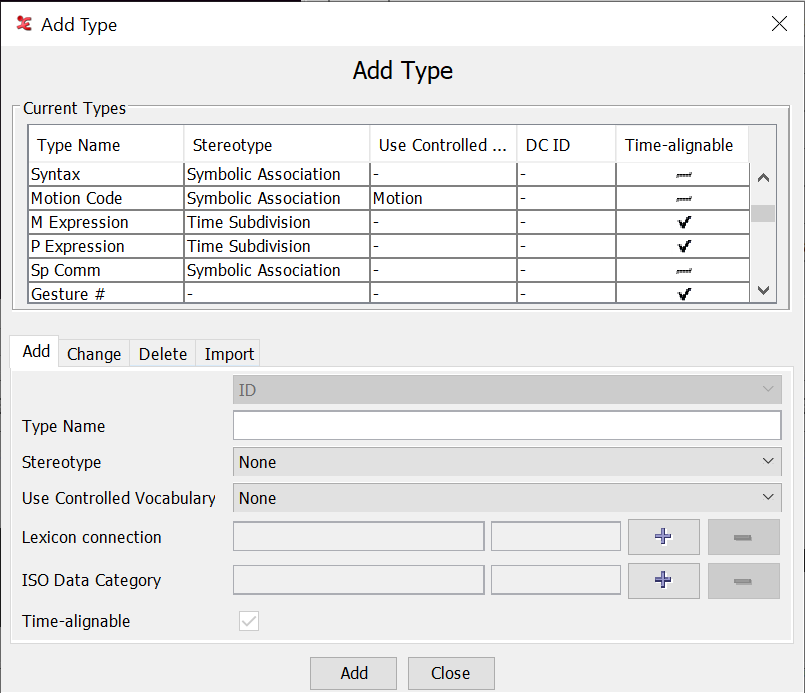The height and width of the screenshot is (693, 805).
Task: Click the M Expression time-alignable checkmark
Action: [x=684, y=222]
